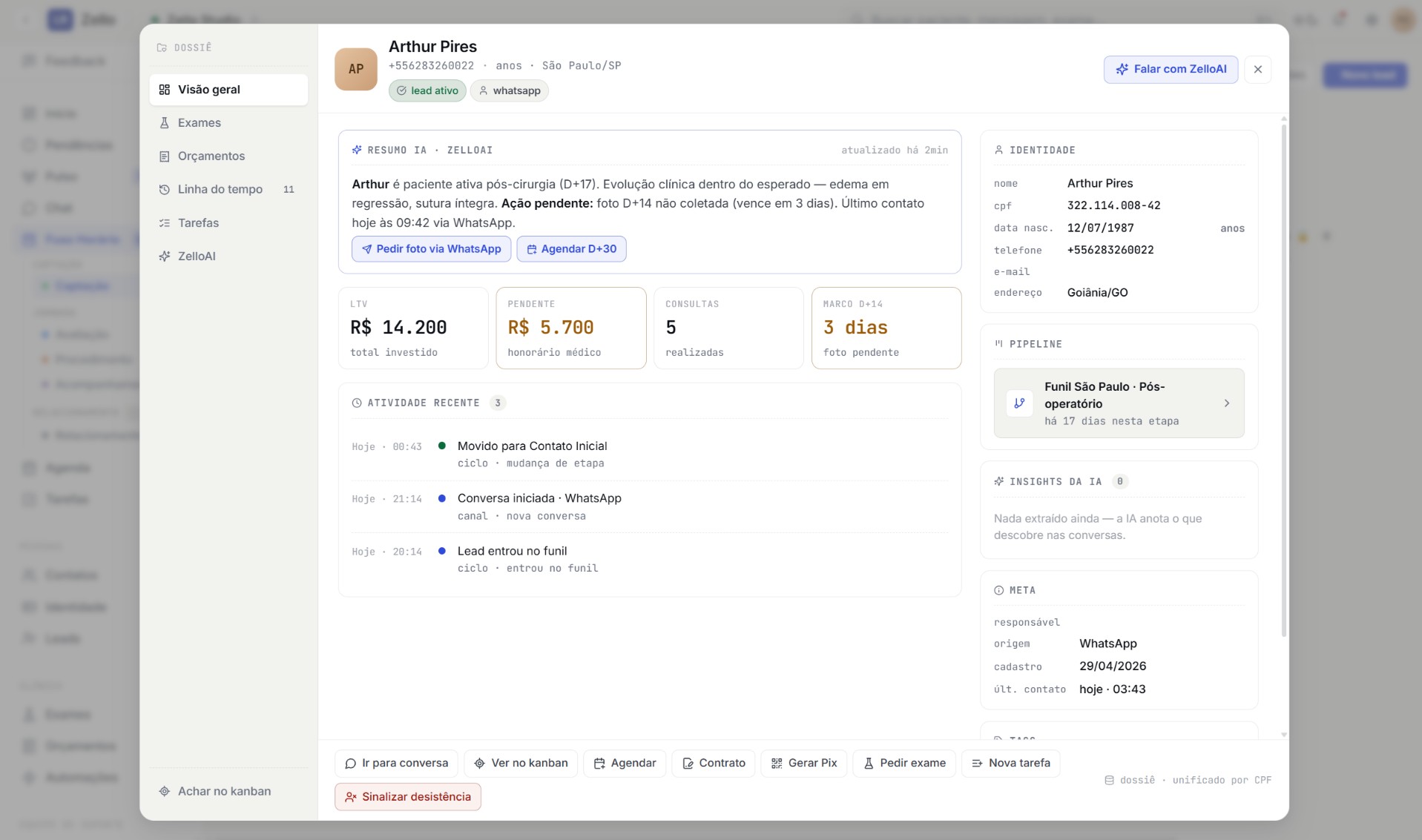Click Ver no kanban button
This screenshot has height=840, width=1422.
521,764
